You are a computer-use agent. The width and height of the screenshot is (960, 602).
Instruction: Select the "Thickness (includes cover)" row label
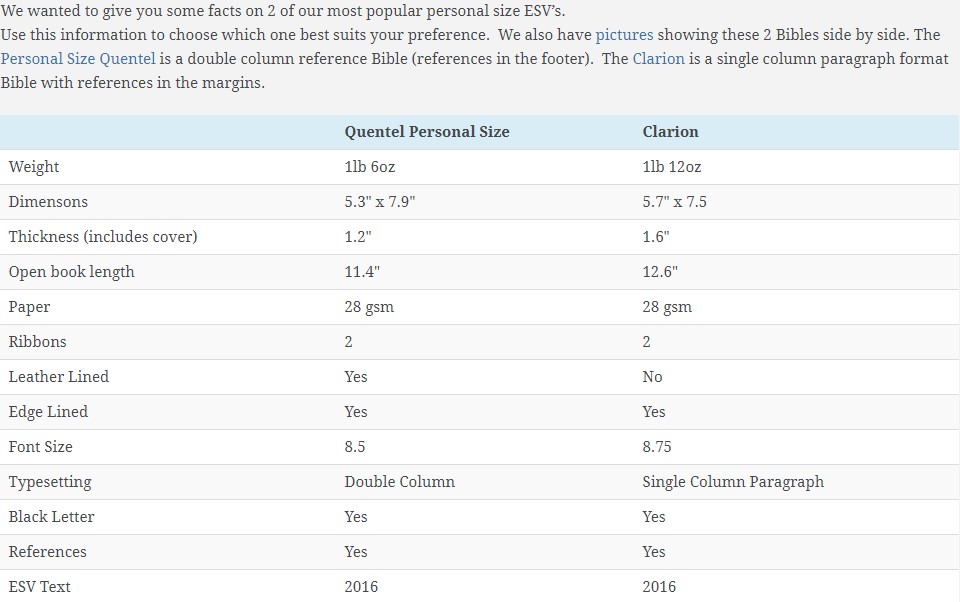tap(103, 237)
